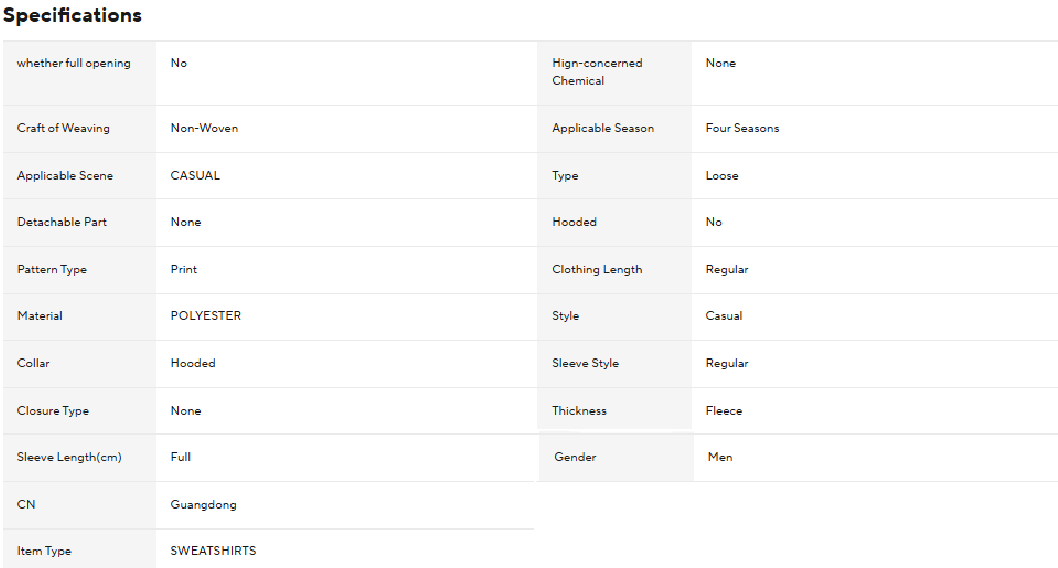Click the Fleece thickness value

(x=724, y=411)
